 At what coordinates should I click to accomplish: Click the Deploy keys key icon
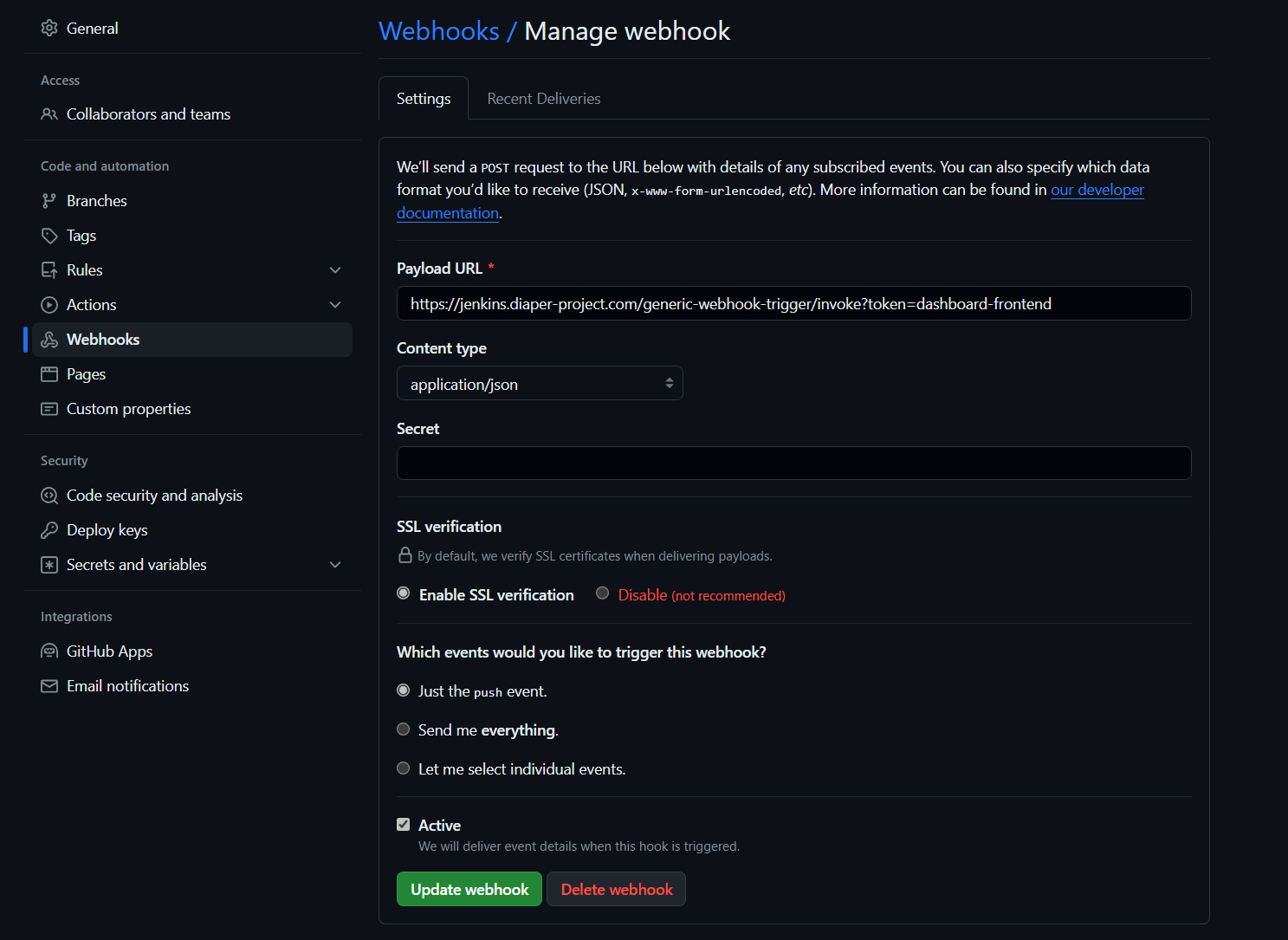(49, 530)
